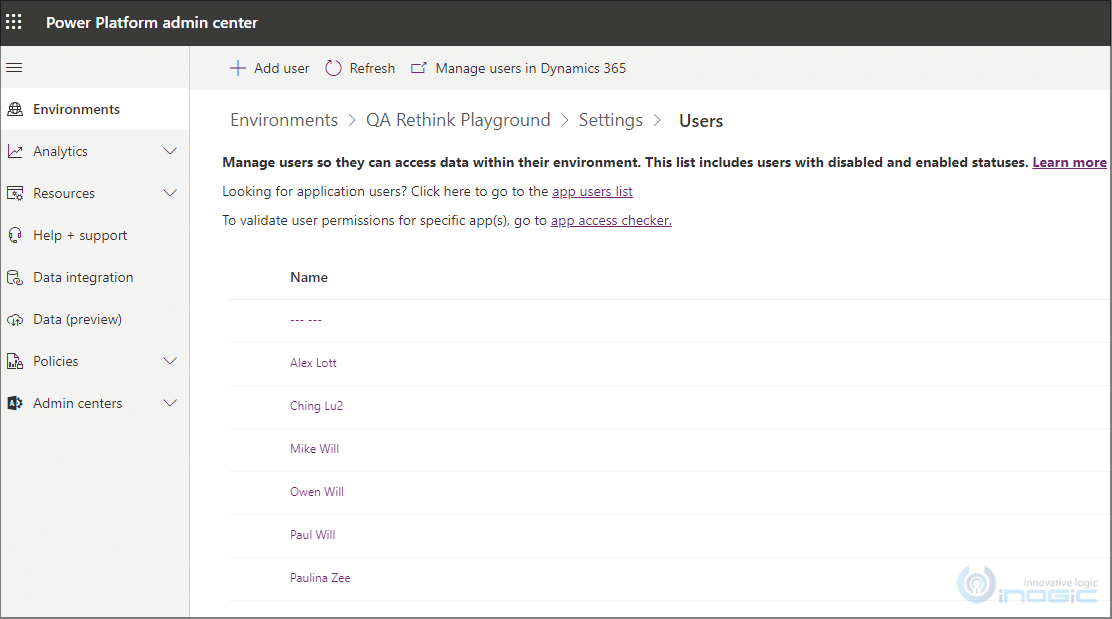Click the Users breadcrumb

click(701, 121)
